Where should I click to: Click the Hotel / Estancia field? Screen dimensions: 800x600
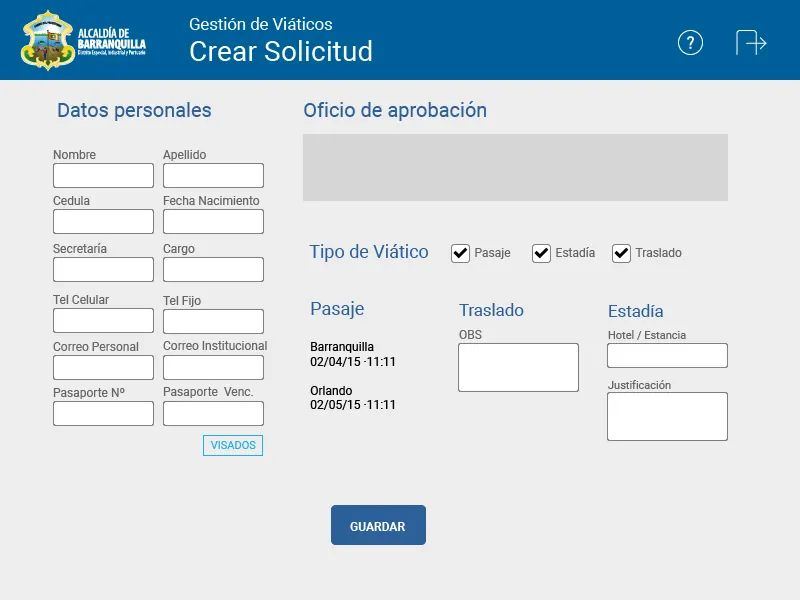pyautogui.click(x=667, y=355)
